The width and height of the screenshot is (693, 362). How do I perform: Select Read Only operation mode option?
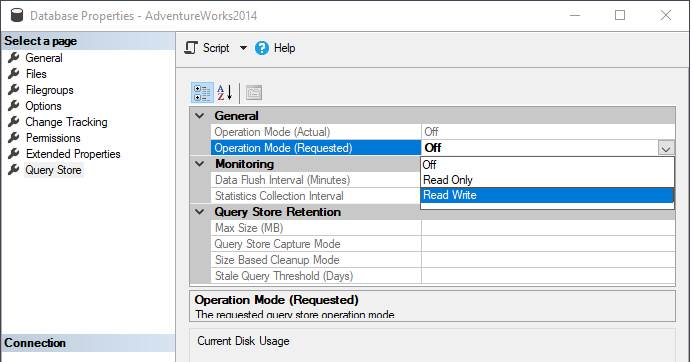click(547, 180)
